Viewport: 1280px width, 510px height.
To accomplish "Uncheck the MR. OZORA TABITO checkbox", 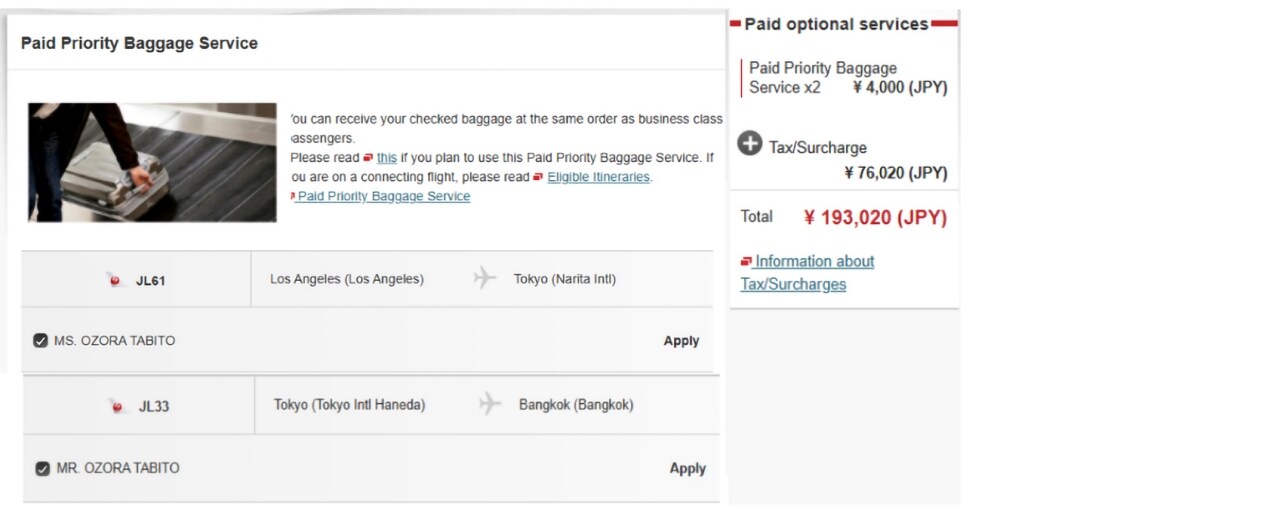I will coord(42,468).
